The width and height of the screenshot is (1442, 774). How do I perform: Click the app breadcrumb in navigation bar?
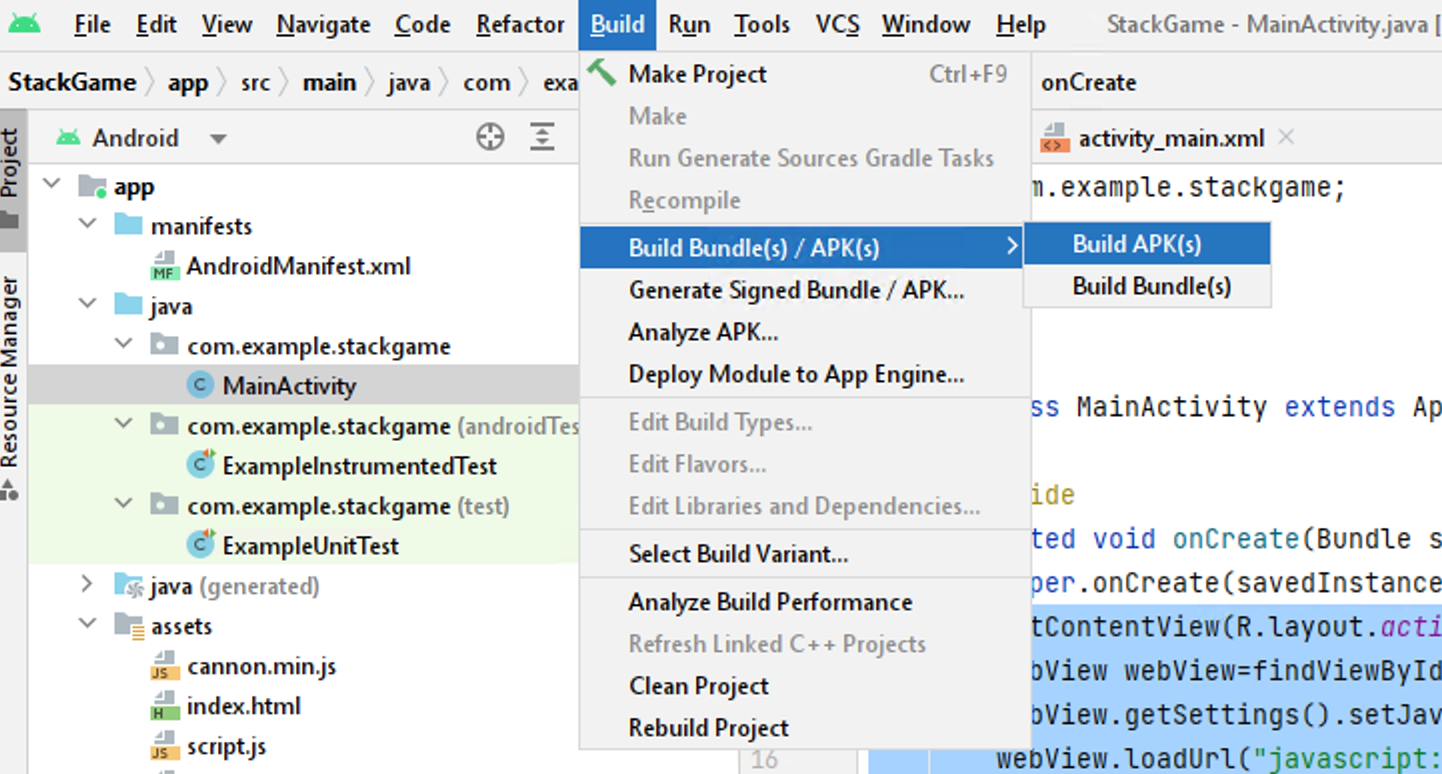(188, 83)
